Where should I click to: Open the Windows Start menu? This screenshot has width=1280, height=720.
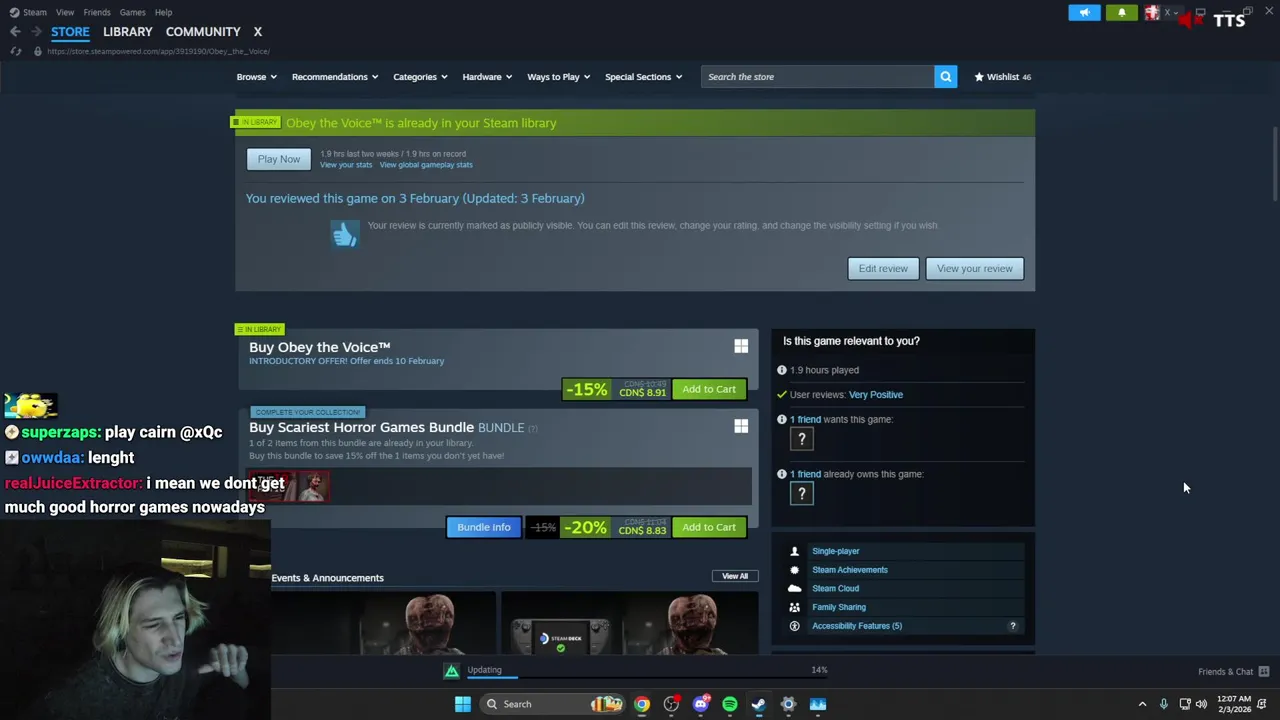pos(462,704)
